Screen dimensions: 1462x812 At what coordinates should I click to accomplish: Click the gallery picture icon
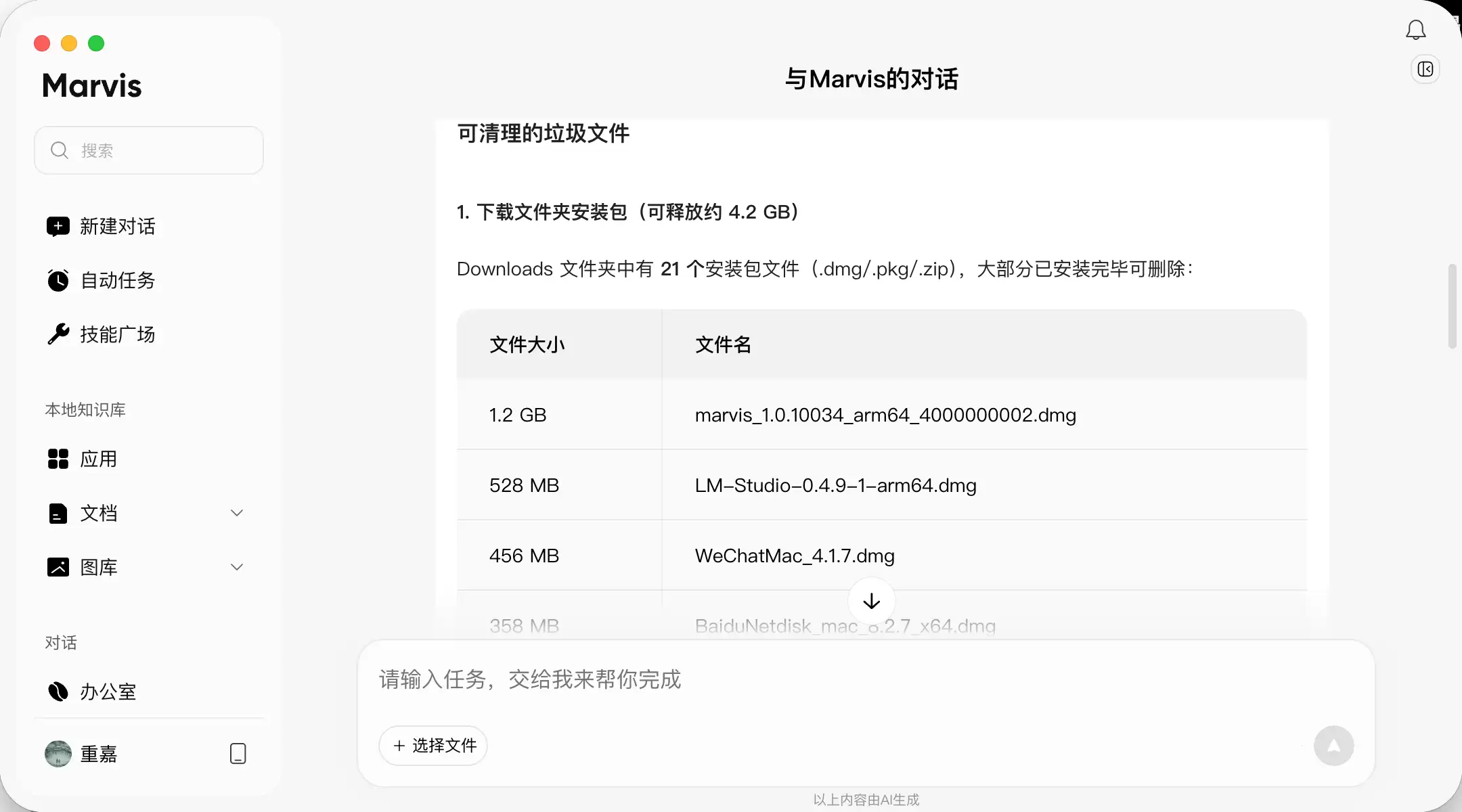[x=58, y=567]
